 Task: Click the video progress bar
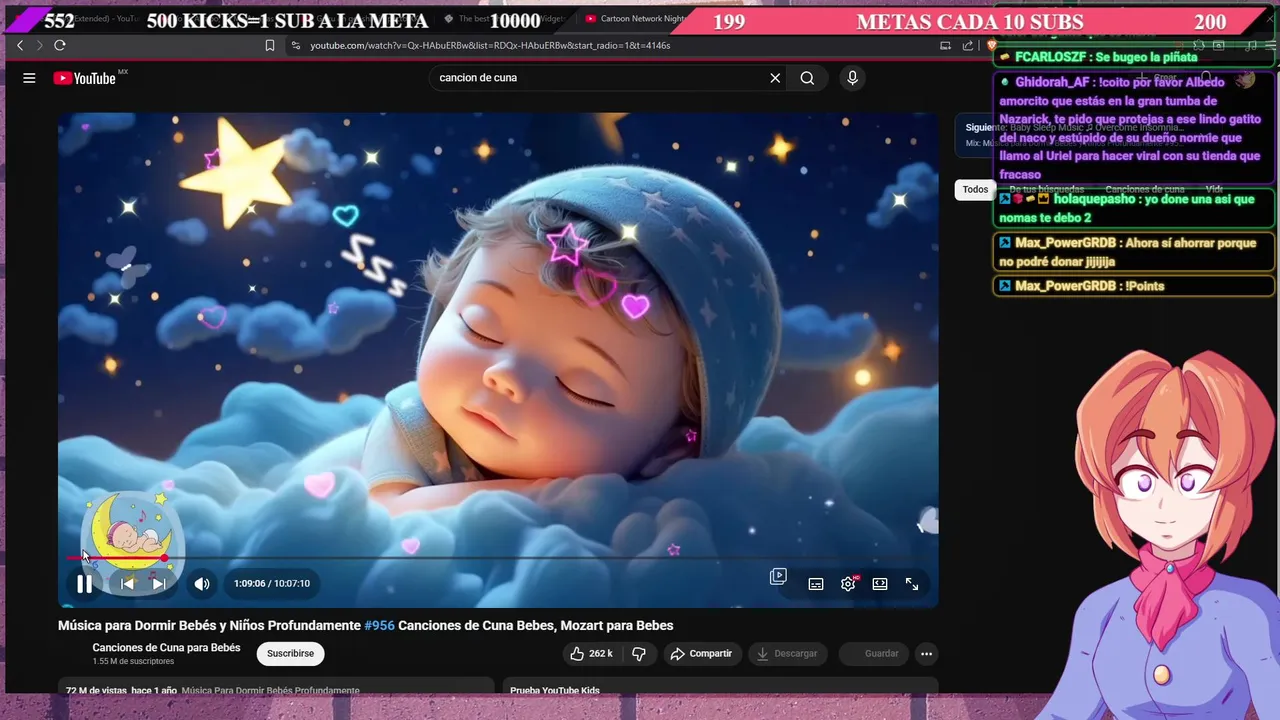[x=498, y=558]
